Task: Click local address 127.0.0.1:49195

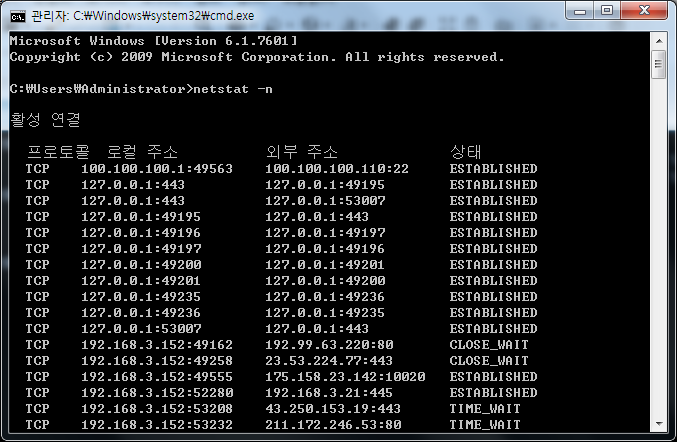Action: point(141,217)
